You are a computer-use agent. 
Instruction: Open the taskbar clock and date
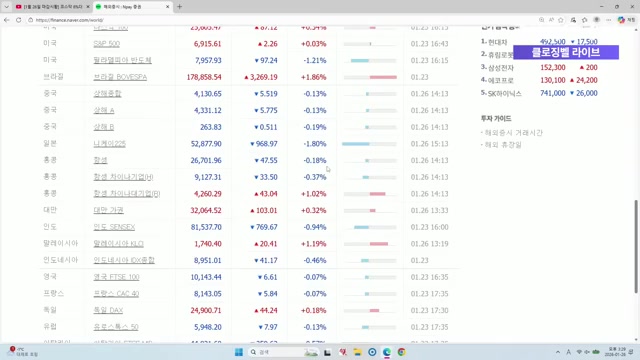[x=615, y=352]
